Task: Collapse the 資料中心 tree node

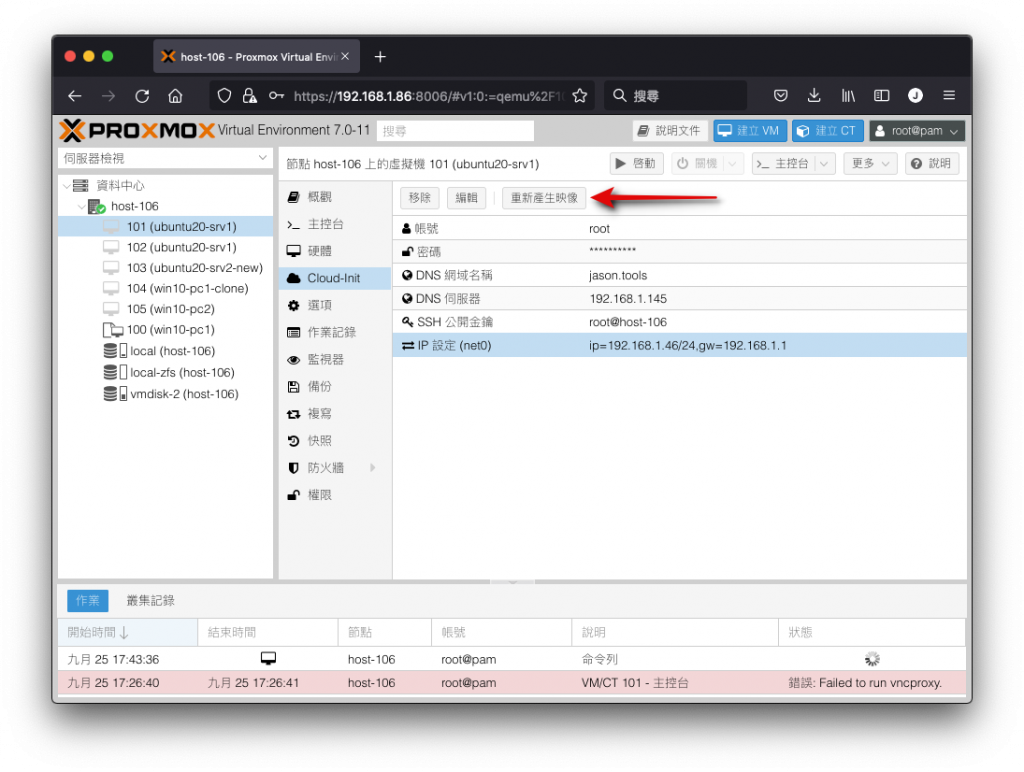Action: tap(67, 186)
